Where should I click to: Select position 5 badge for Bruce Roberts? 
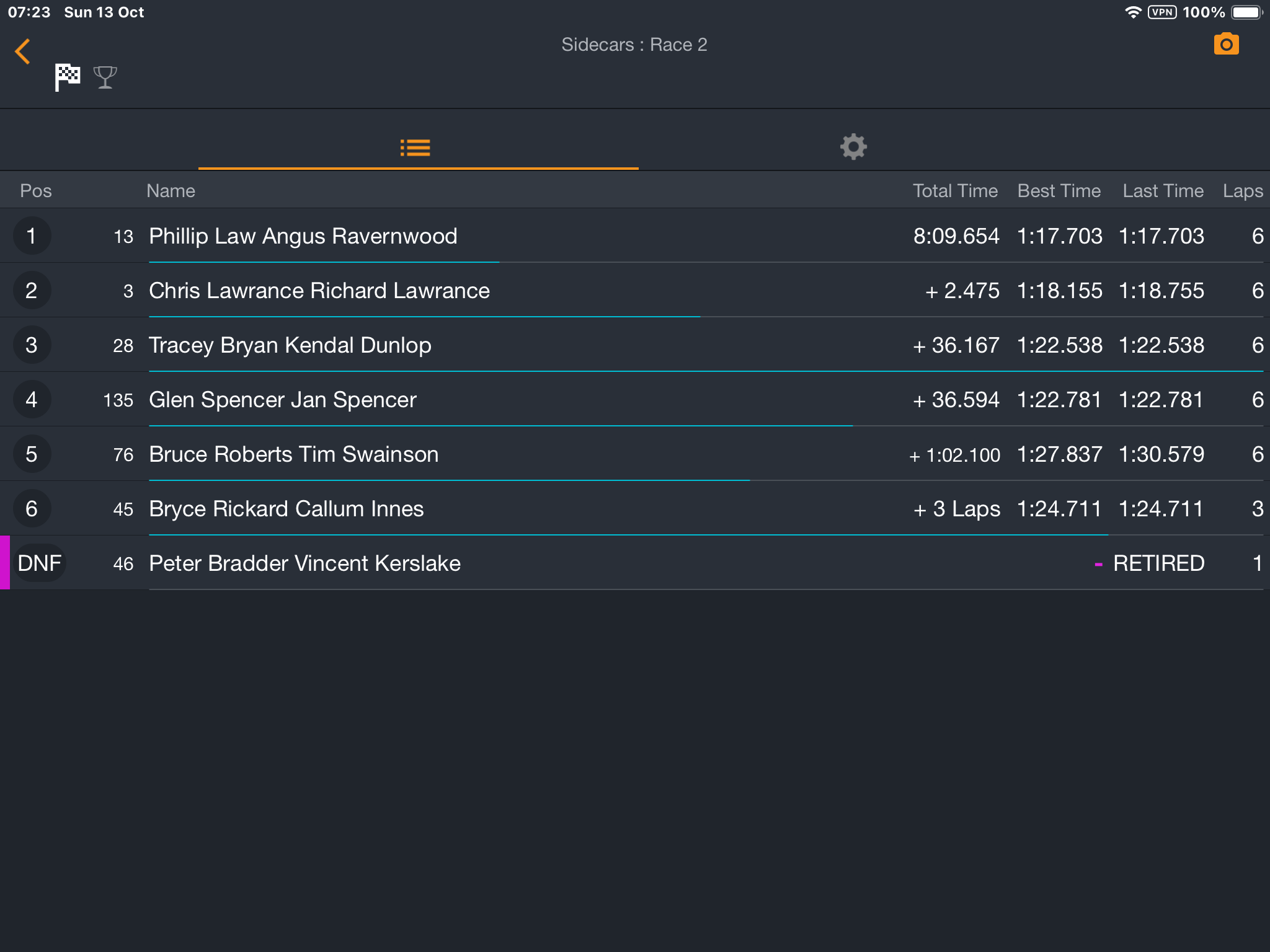pyautogui.click(x=32, y=454)
